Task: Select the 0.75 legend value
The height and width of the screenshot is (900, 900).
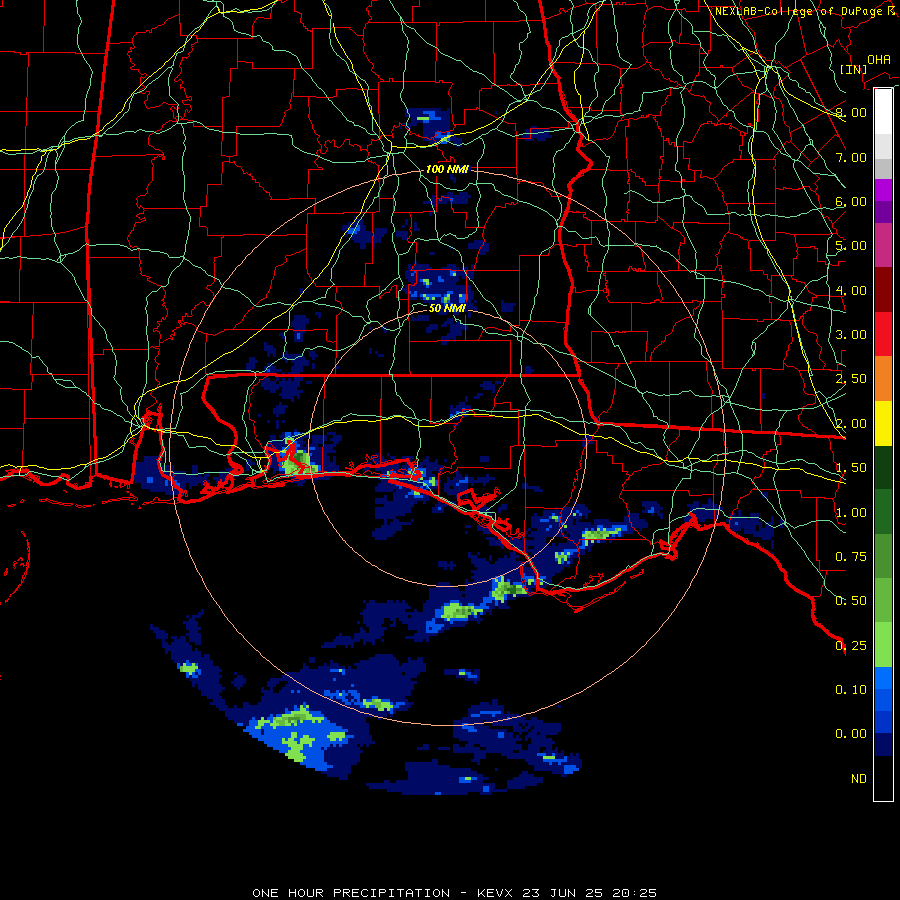Action: [851, 557]
